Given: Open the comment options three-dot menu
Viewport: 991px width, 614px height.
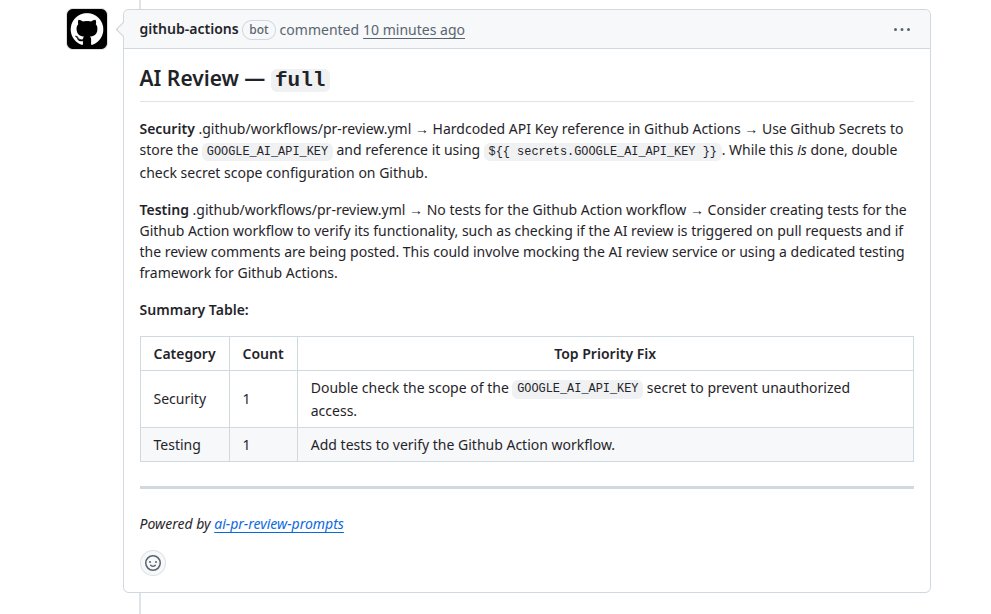Looking at the screenshot, I should [x=901, y=30].
